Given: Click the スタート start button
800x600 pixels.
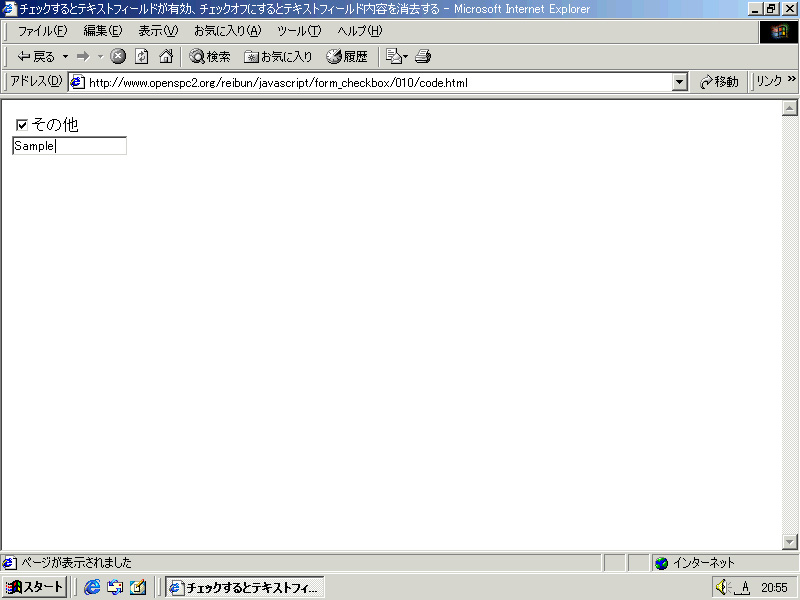Looking at the screenshot, I should coord(35,587).
